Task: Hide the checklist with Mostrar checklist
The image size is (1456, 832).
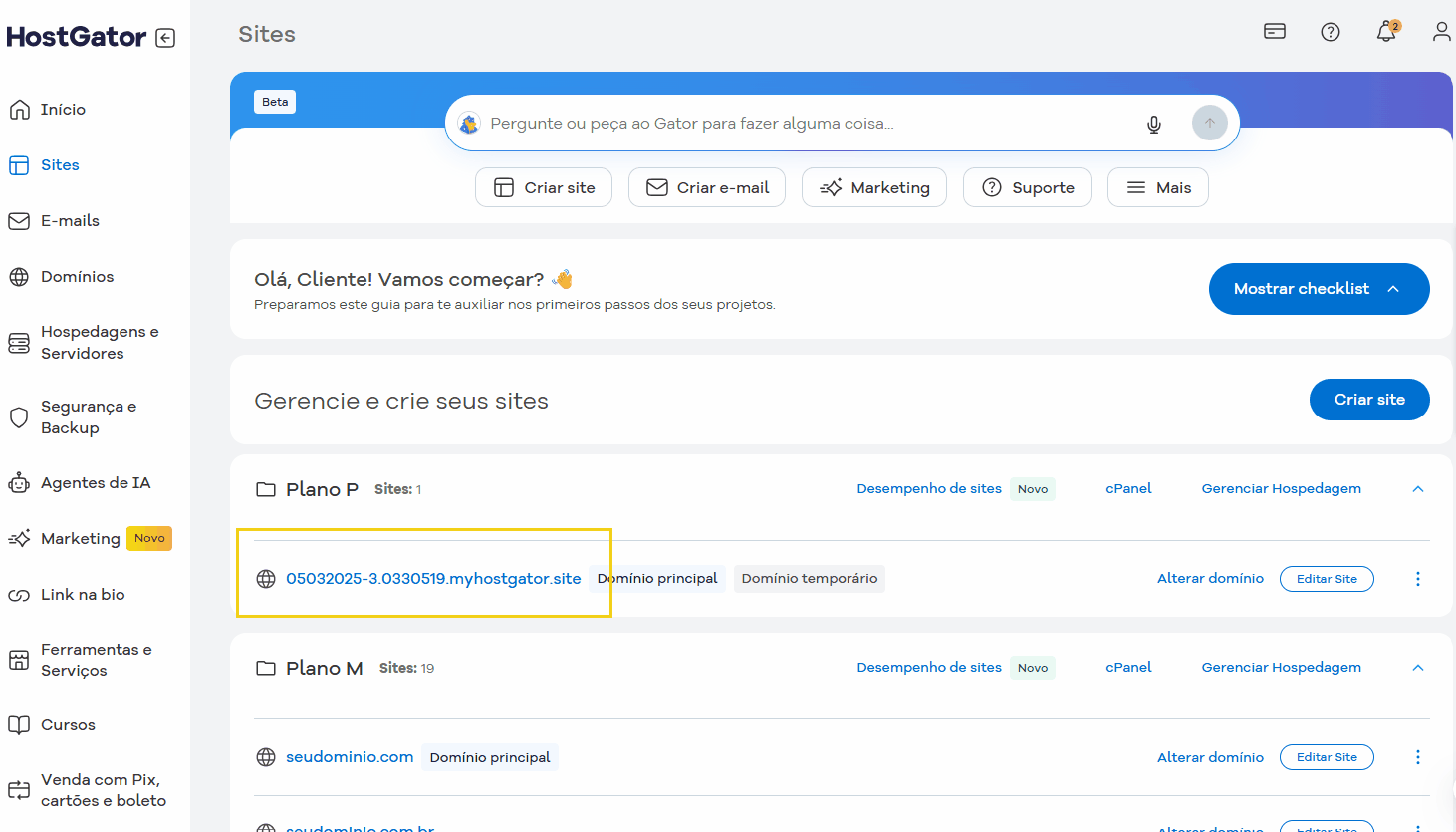Action: pyautogui.click(x=1319, y=289)
